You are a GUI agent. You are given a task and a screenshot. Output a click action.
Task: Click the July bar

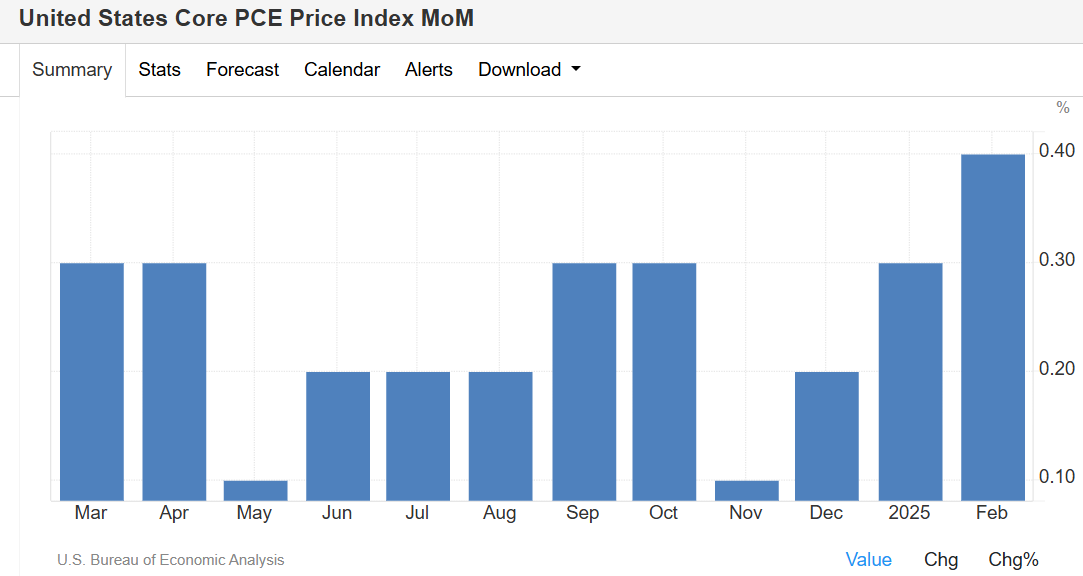tap(418, 436)
